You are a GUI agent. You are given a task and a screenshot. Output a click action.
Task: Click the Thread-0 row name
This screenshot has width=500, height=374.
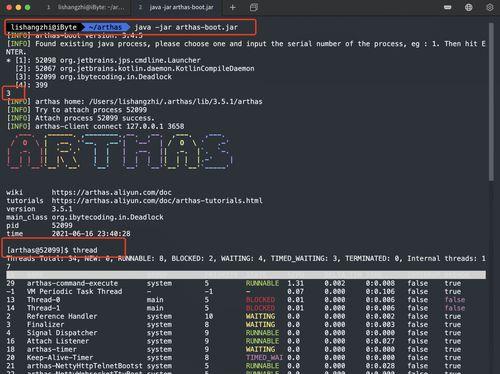43,300
